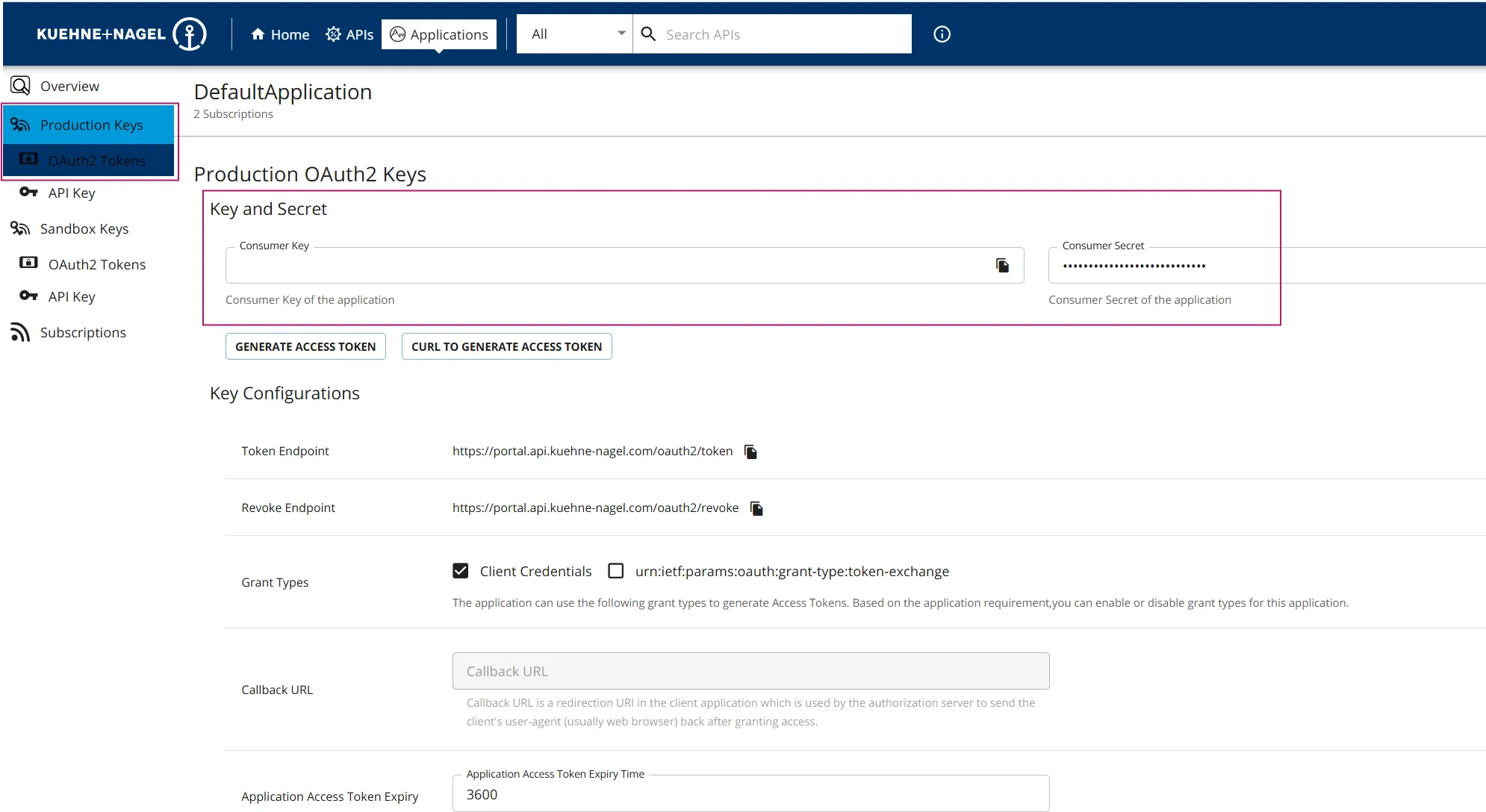
Task: Open the All category dropdown
Action: click(575, 34)
